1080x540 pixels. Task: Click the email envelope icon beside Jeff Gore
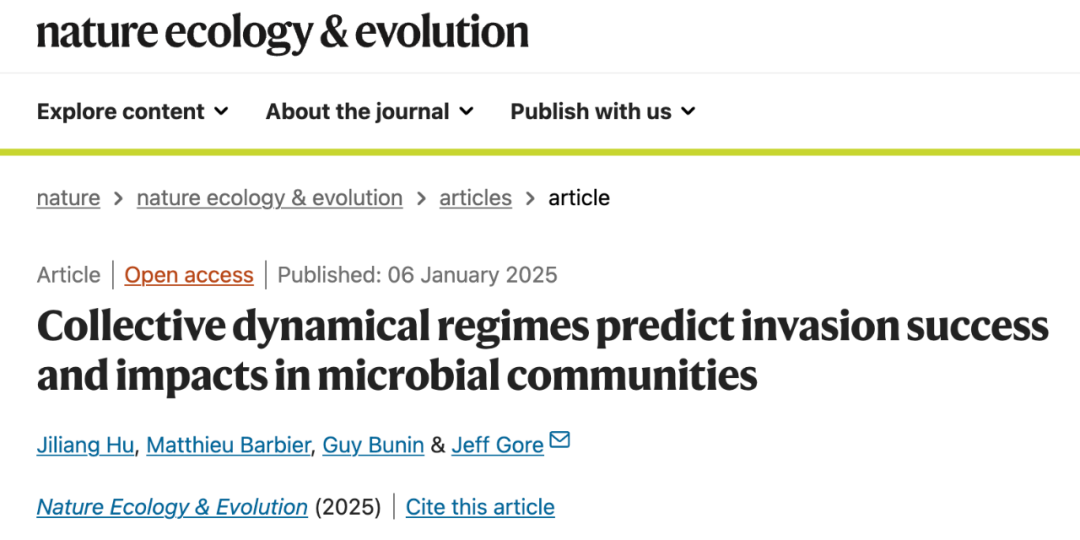pos(560,440)
